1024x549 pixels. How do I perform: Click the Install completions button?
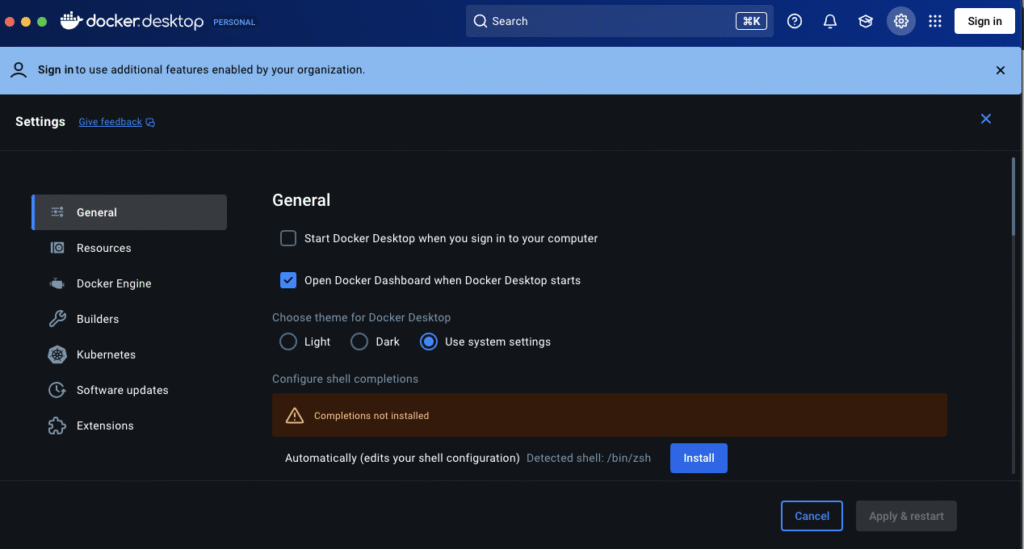pos(698,458)
